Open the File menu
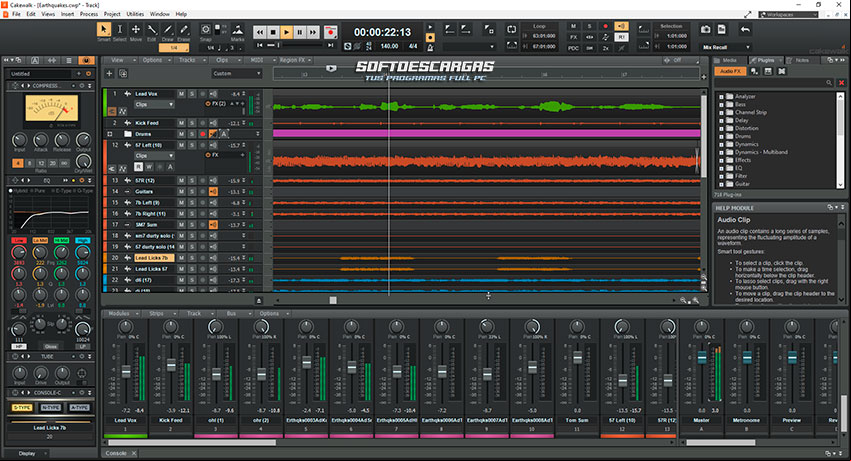The height and width of the screenshot is (461, 851). 16,14
